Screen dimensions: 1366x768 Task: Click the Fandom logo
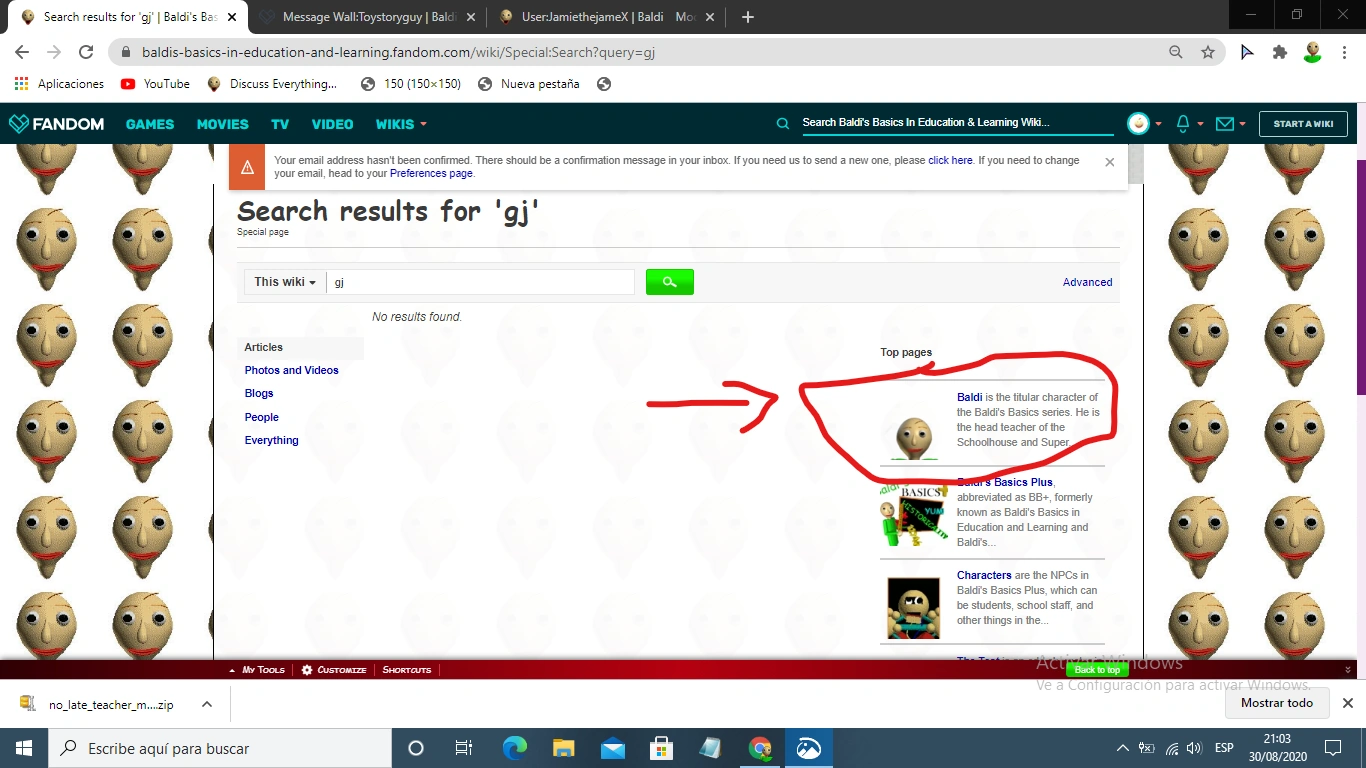point(56,123)
